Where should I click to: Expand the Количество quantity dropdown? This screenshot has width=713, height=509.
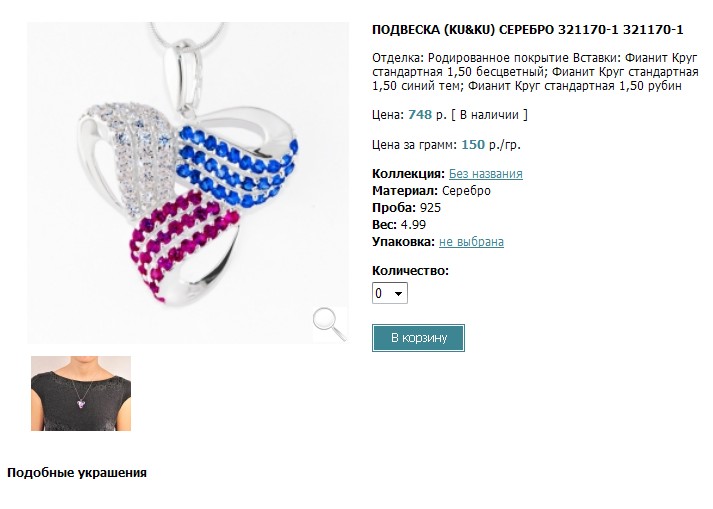[x=390, y=293]
